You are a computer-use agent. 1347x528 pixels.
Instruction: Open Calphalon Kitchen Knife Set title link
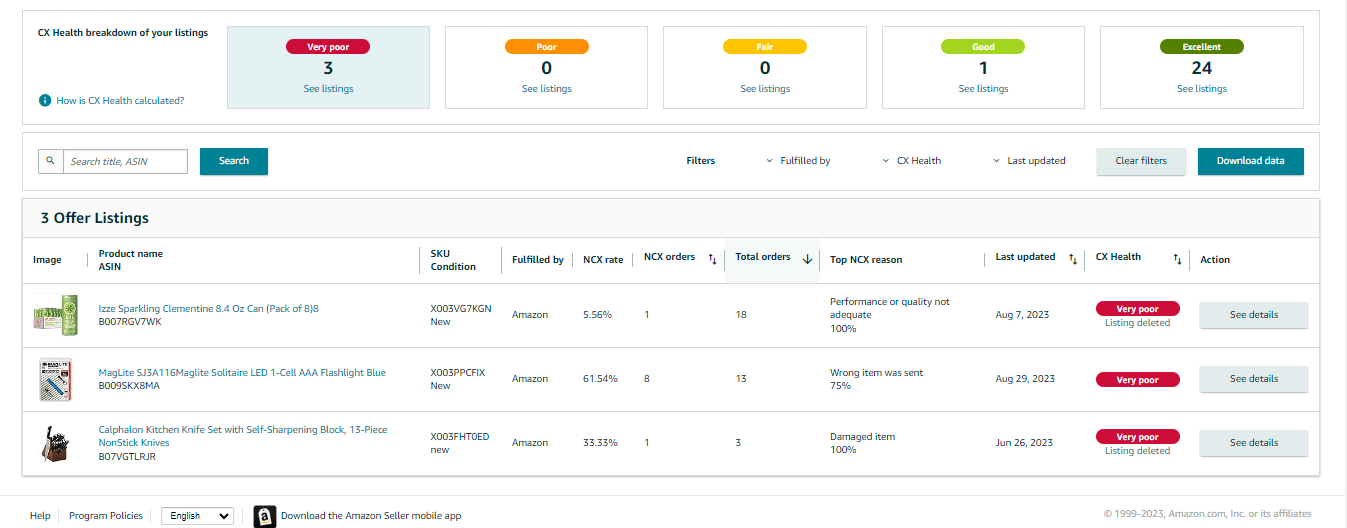pyautogui.click(x=243, y=436)
